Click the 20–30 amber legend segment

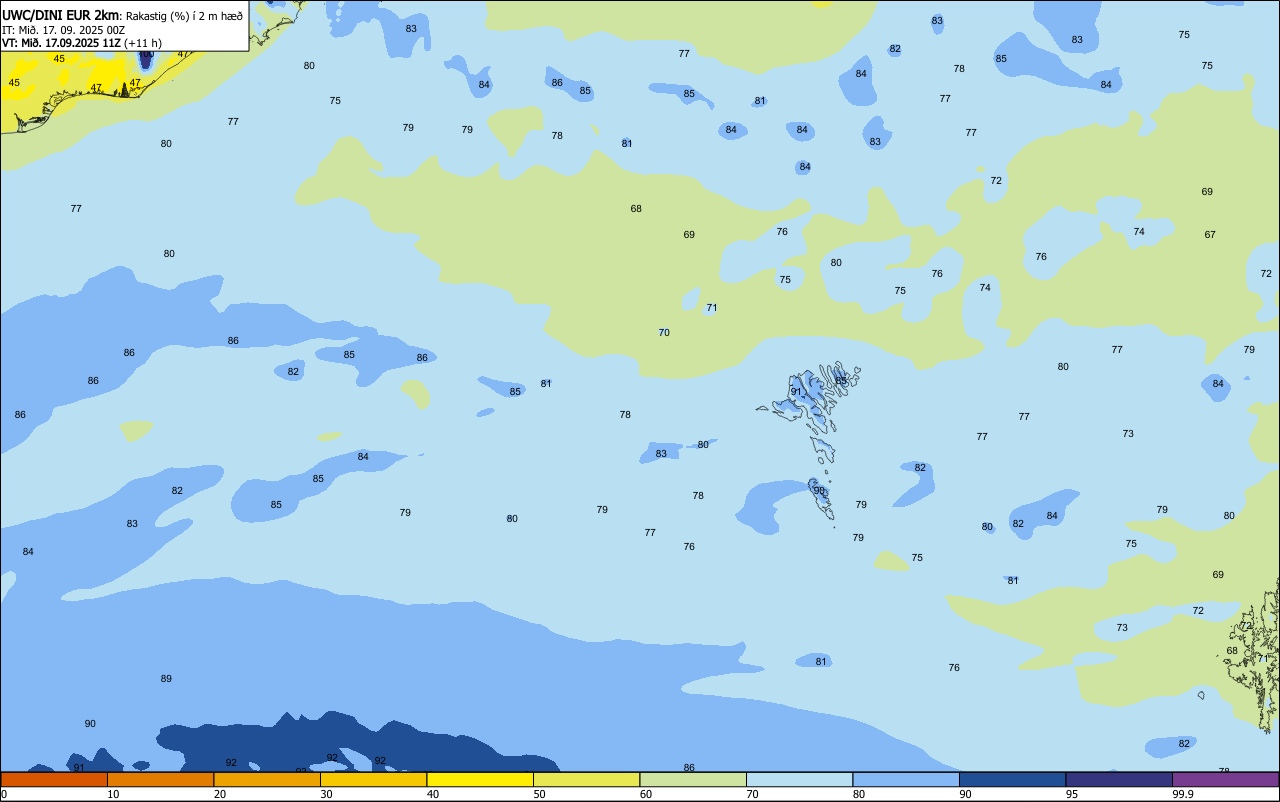(267, 779)
